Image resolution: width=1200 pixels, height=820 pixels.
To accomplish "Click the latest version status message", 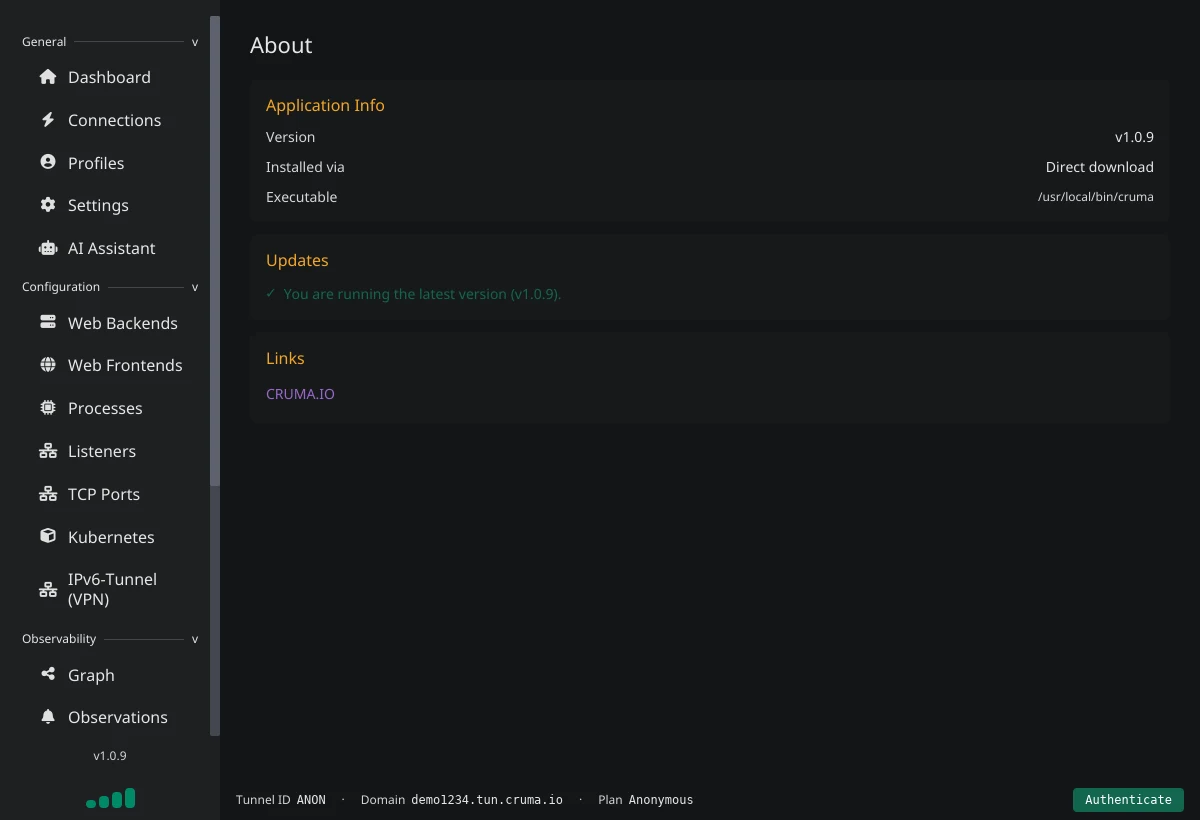I will pos(414,294).
